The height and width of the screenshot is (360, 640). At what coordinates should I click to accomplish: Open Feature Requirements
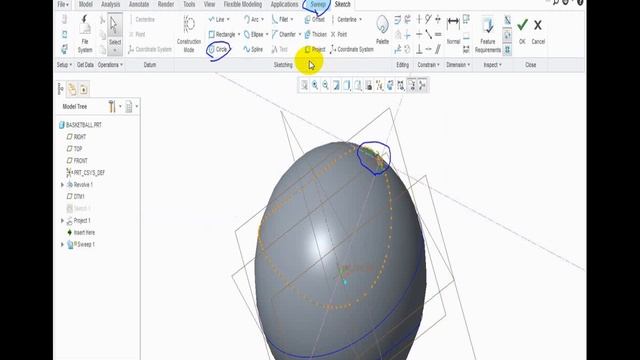click(x=488, y=34)
